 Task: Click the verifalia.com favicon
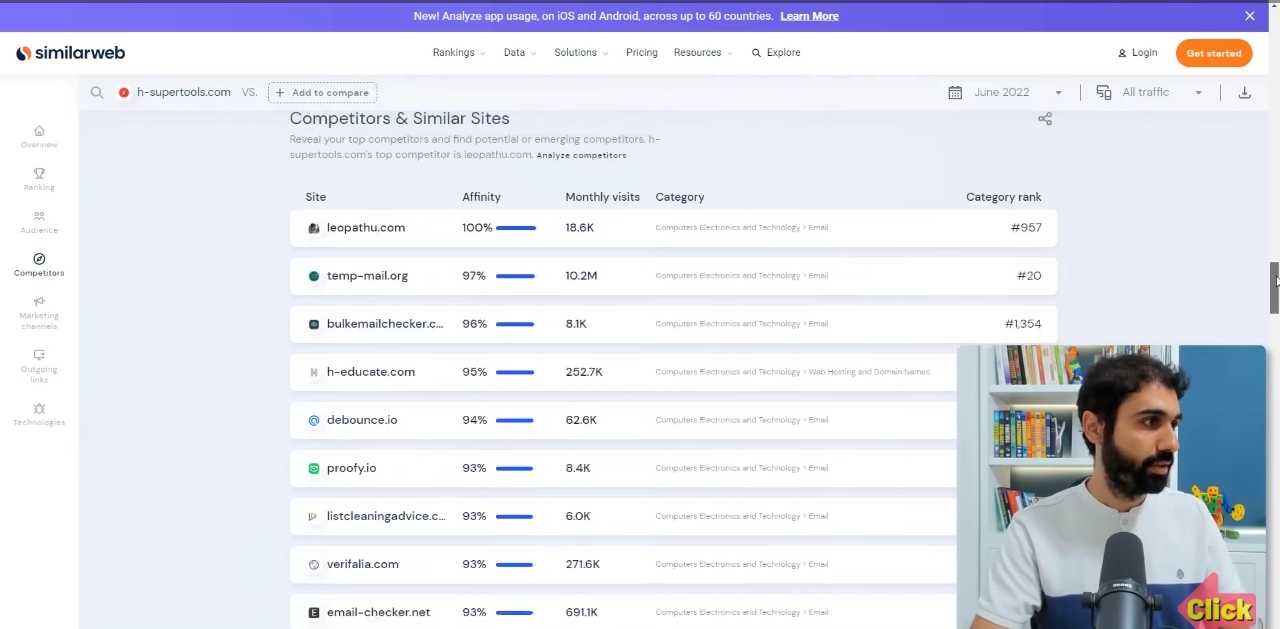coord(314,564)
